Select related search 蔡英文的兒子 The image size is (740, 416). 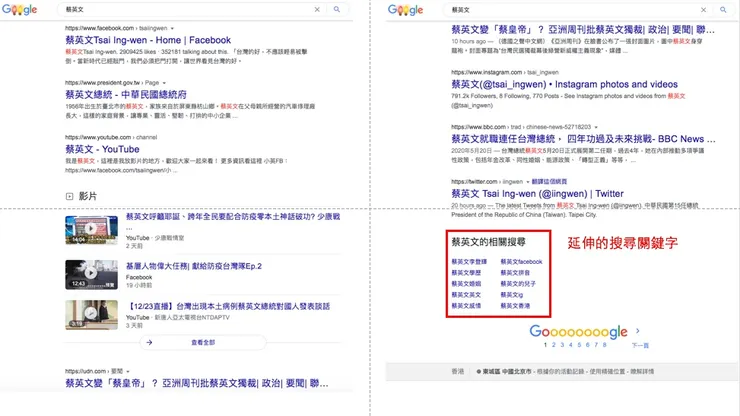(x=518, y=284)
